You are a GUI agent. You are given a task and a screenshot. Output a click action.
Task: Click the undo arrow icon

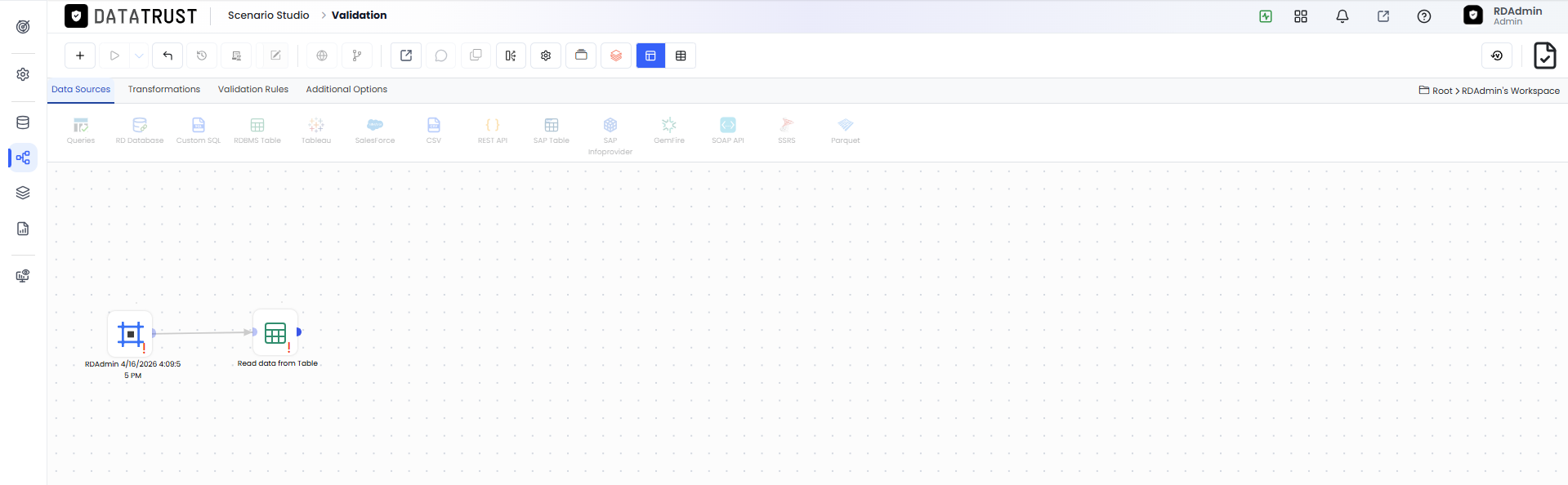(x=168, y=56)
